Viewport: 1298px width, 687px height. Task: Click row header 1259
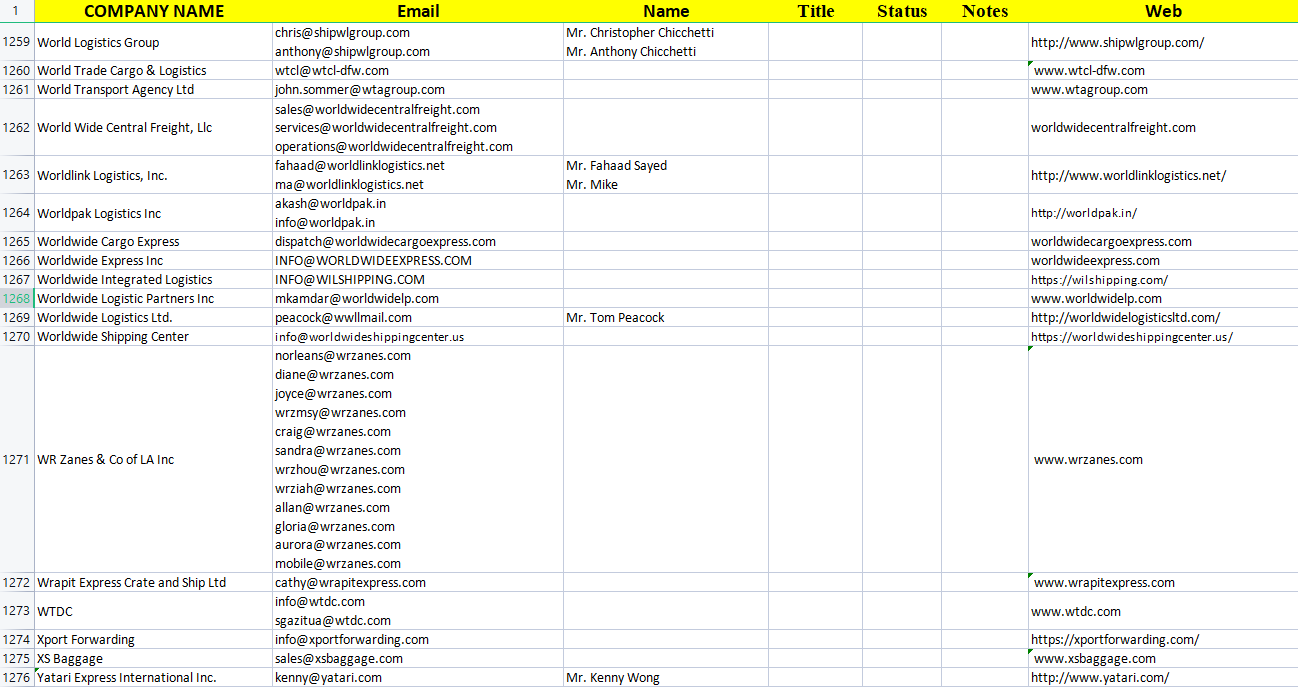click(x=17, y=42)
